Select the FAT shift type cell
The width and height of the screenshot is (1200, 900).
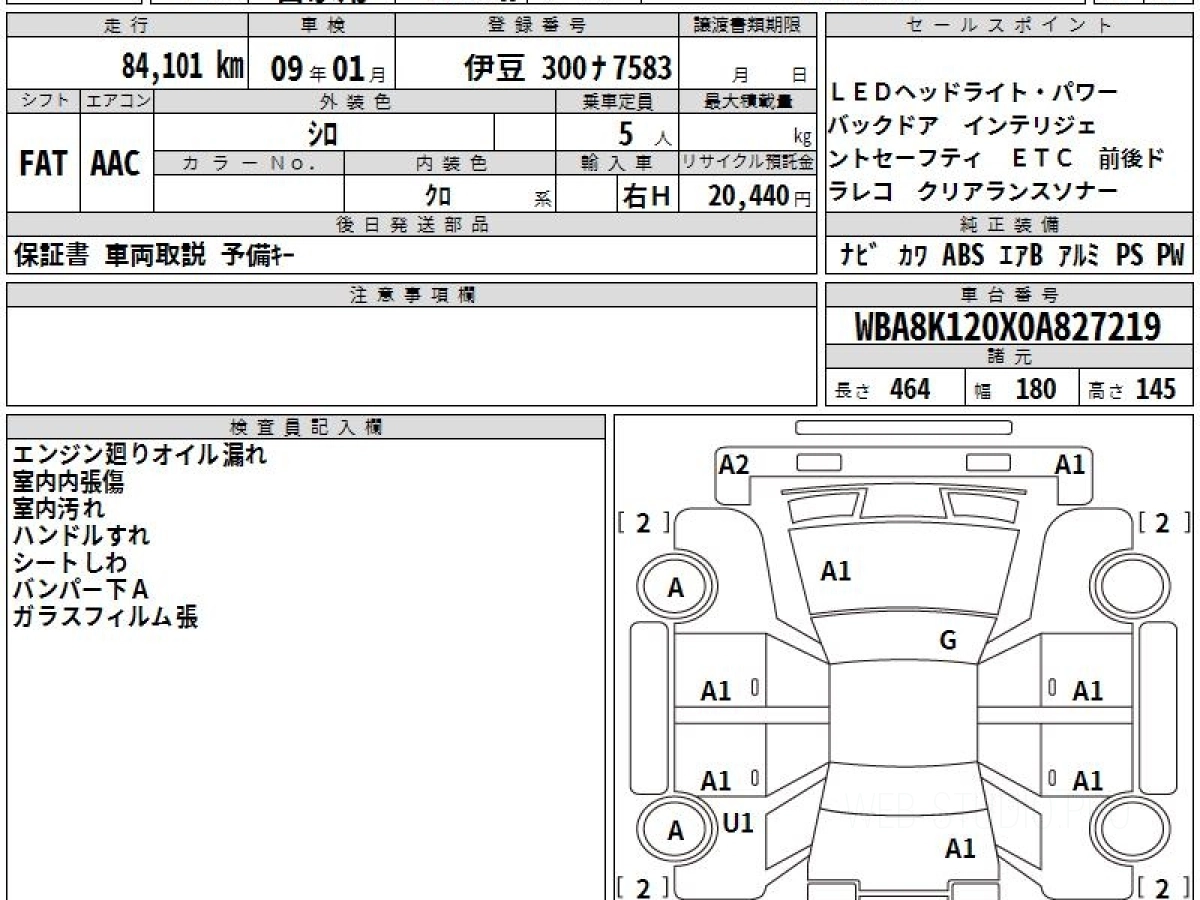(43, 164)
